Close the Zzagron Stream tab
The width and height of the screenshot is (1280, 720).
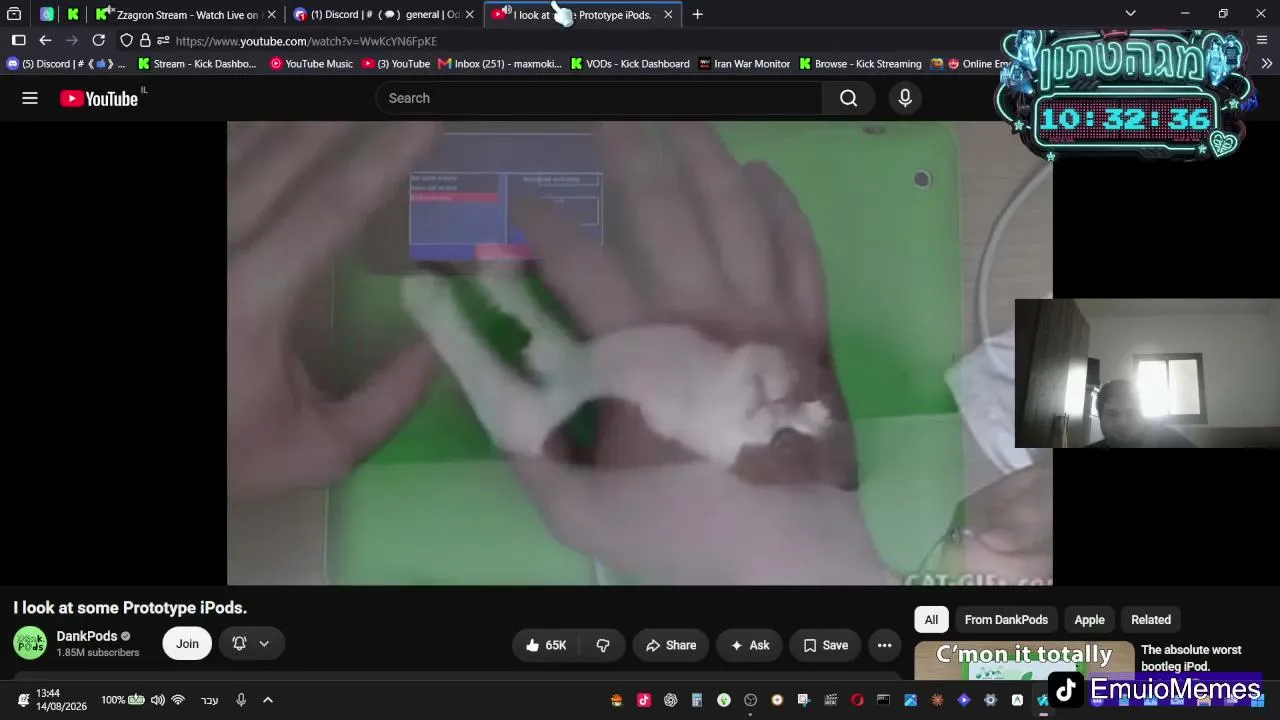pos(271,14)
